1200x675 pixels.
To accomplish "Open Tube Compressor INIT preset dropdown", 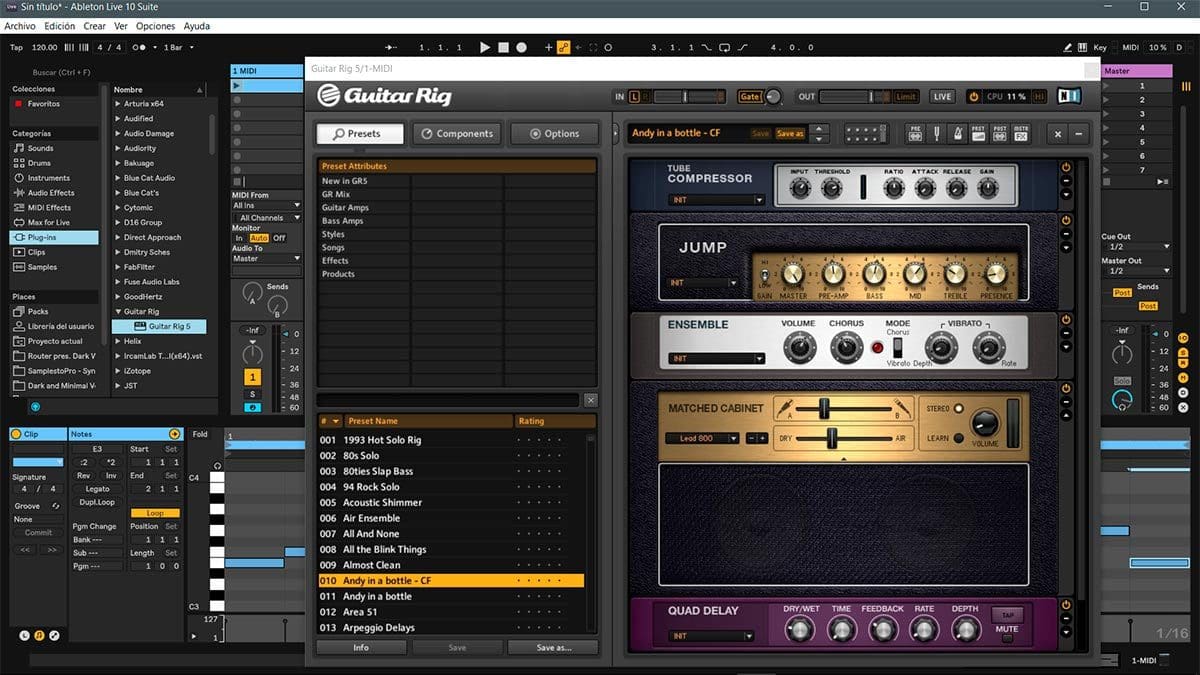I will point(716,200).
